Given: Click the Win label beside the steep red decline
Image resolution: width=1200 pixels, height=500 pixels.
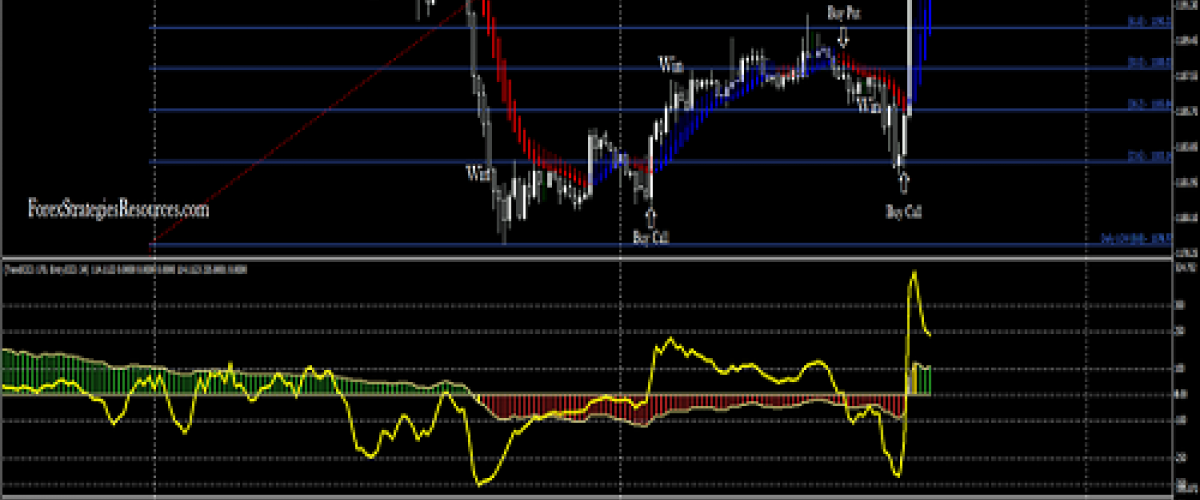Looking at the screenshot, I should pyautogui.click(x=477, y=173).
